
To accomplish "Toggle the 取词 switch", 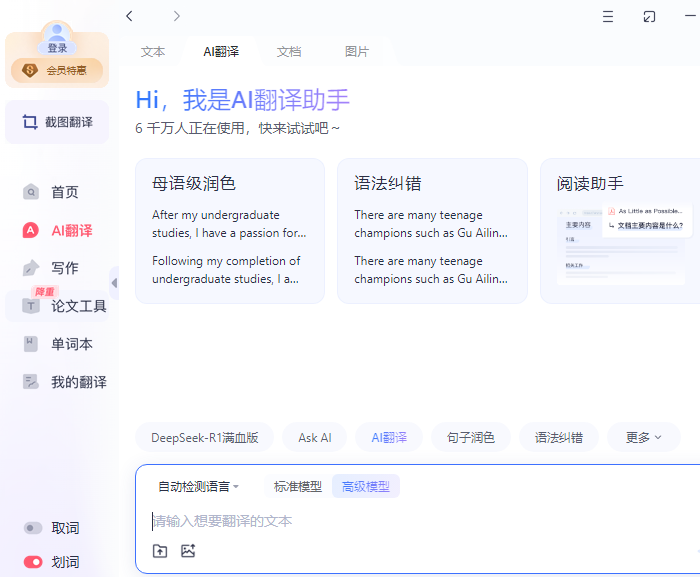I will point(33,528).
